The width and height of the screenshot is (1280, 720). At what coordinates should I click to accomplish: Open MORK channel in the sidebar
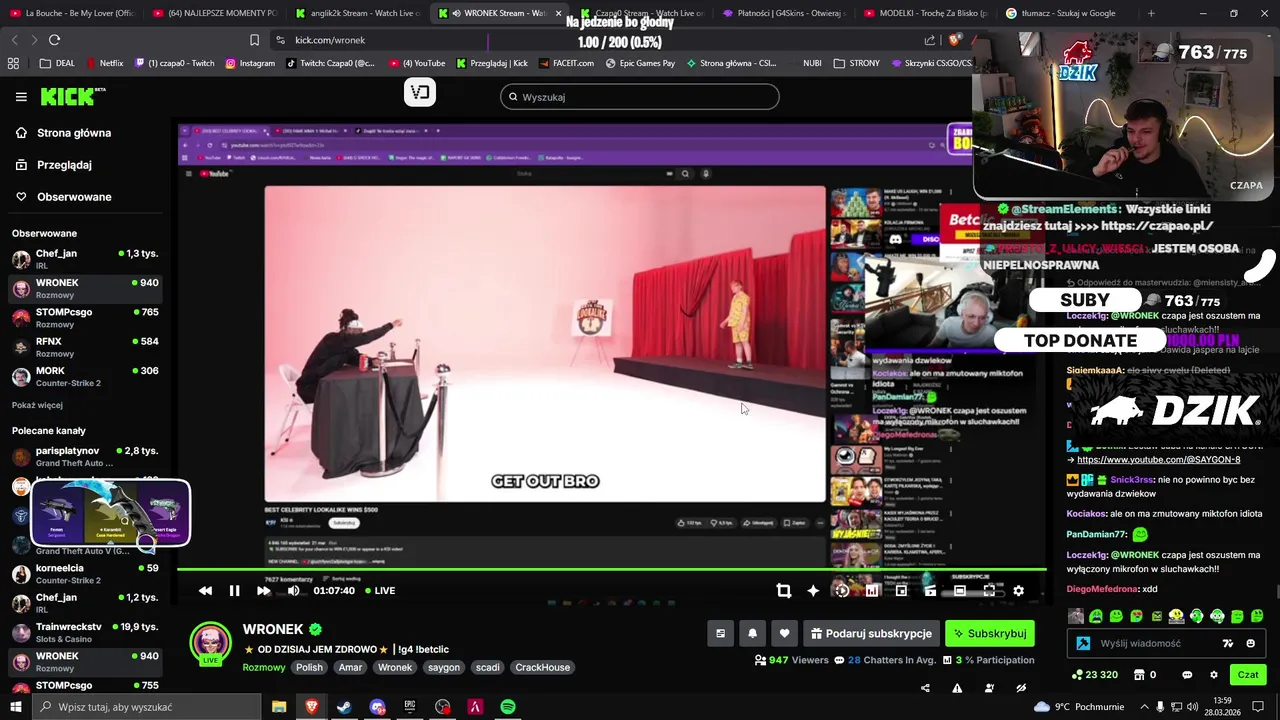(x=85, y=376)
